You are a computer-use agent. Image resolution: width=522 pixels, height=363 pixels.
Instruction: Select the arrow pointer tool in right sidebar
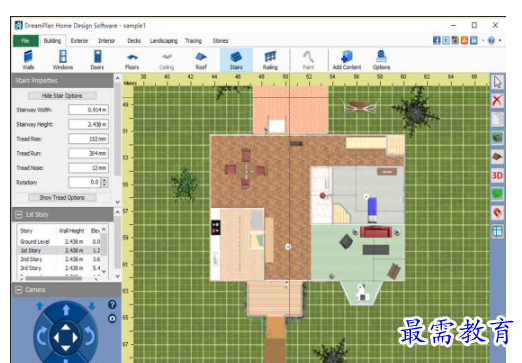point(497,82)
